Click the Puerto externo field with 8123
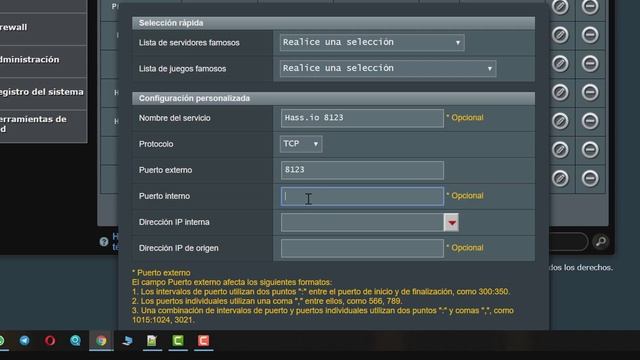 click(362, 170)
